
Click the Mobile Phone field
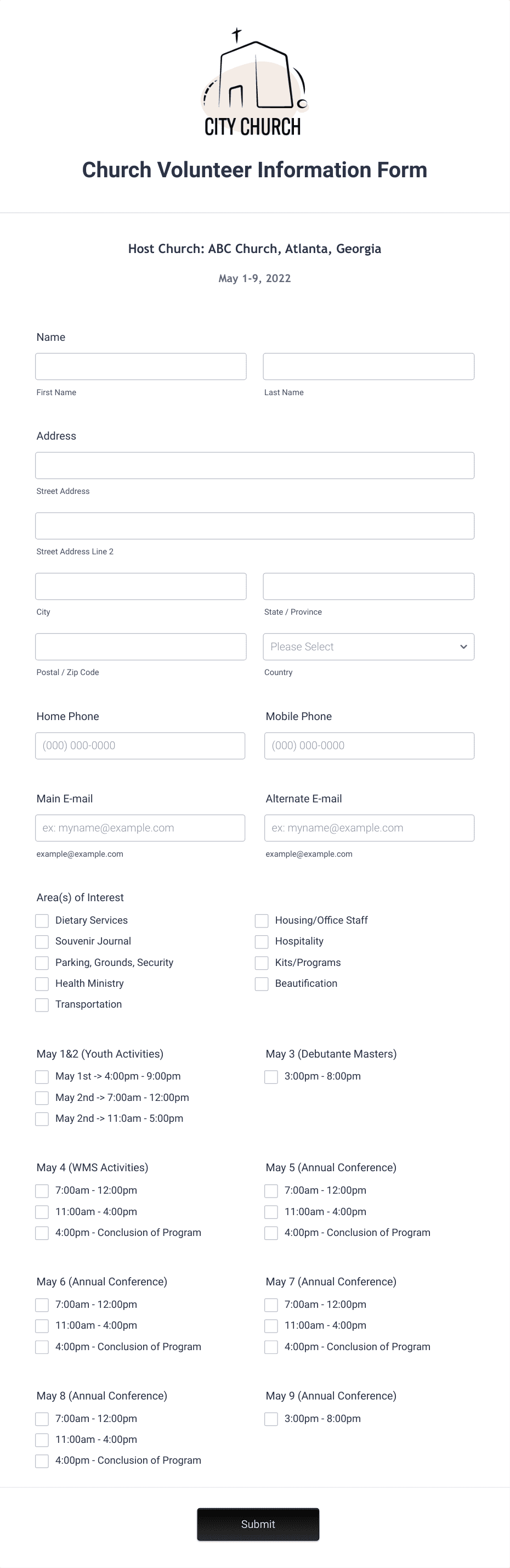coord(369,746)
